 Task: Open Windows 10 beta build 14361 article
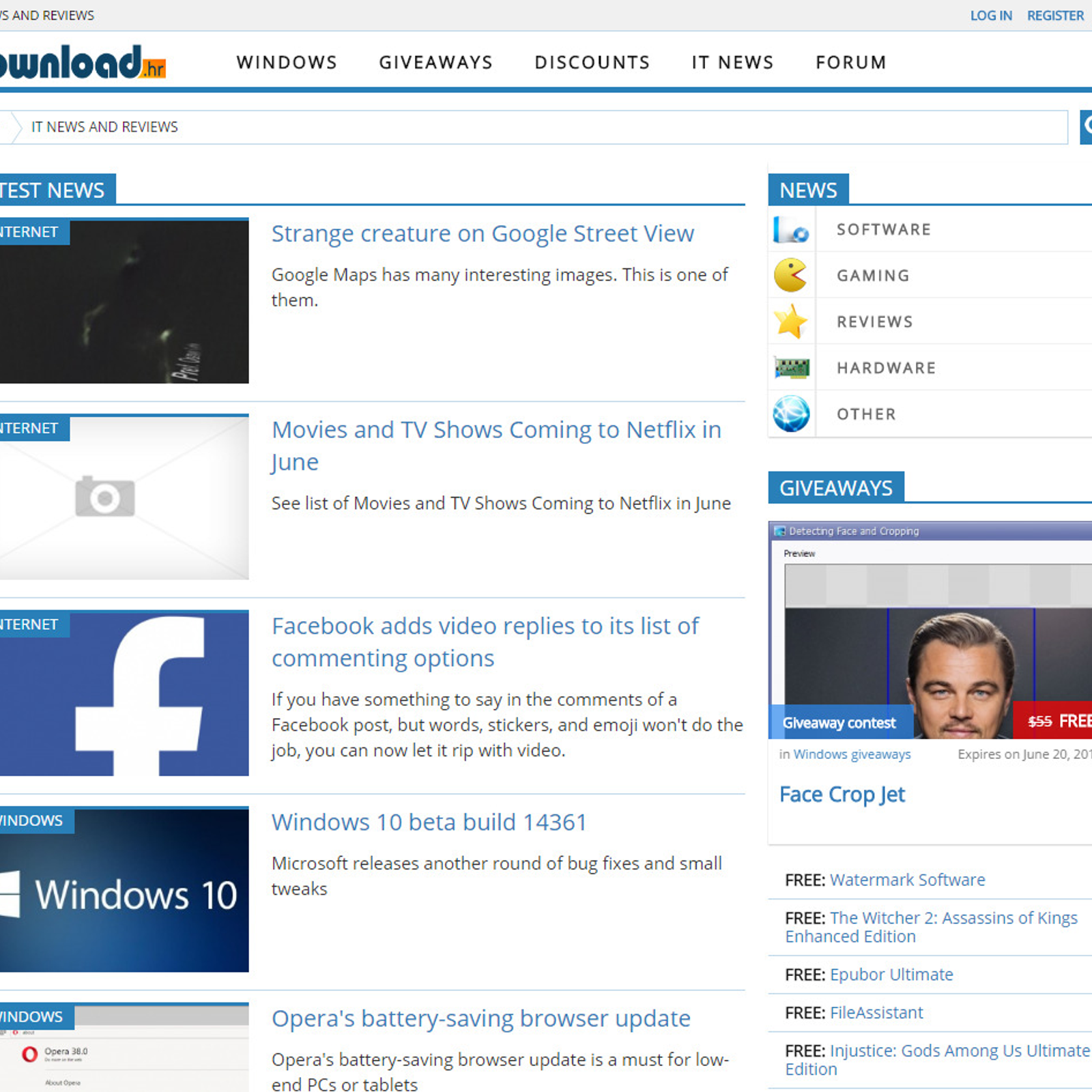click(x=429, y=822)
